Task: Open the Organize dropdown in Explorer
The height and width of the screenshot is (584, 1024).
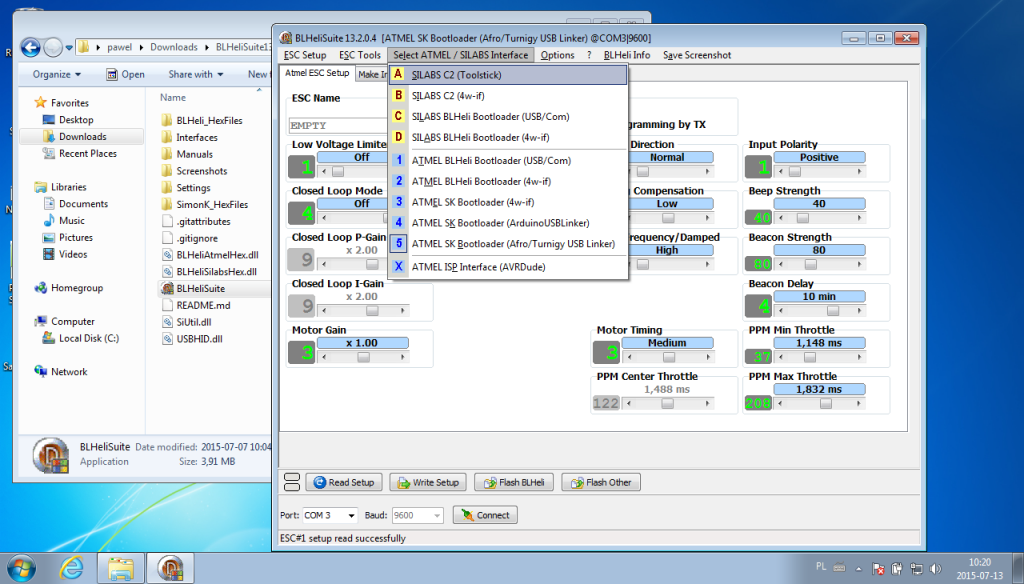Action: coord(56,74)
